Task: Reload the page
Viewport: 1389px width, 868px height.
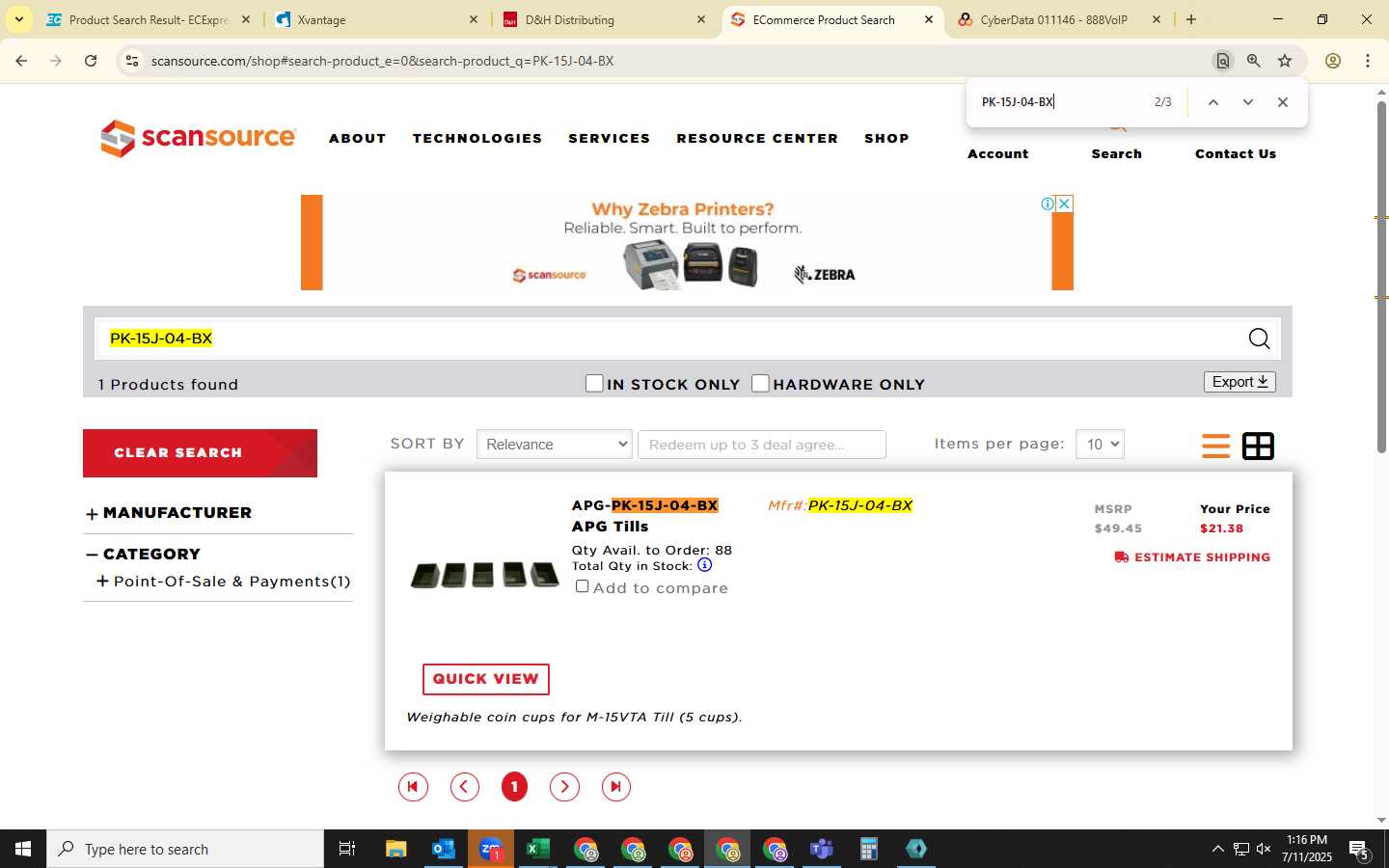Action: [91, 61]
